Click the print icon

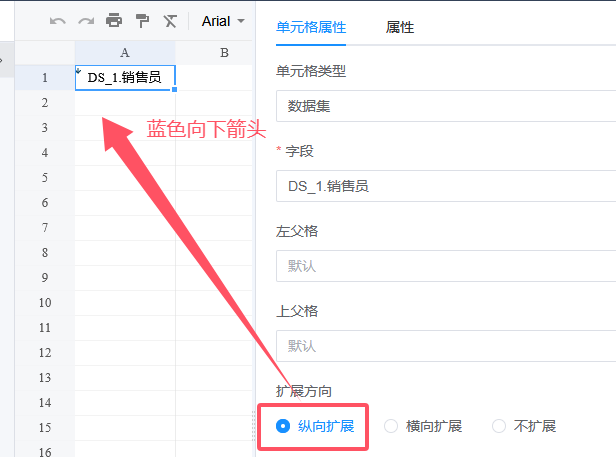(114, 21)
